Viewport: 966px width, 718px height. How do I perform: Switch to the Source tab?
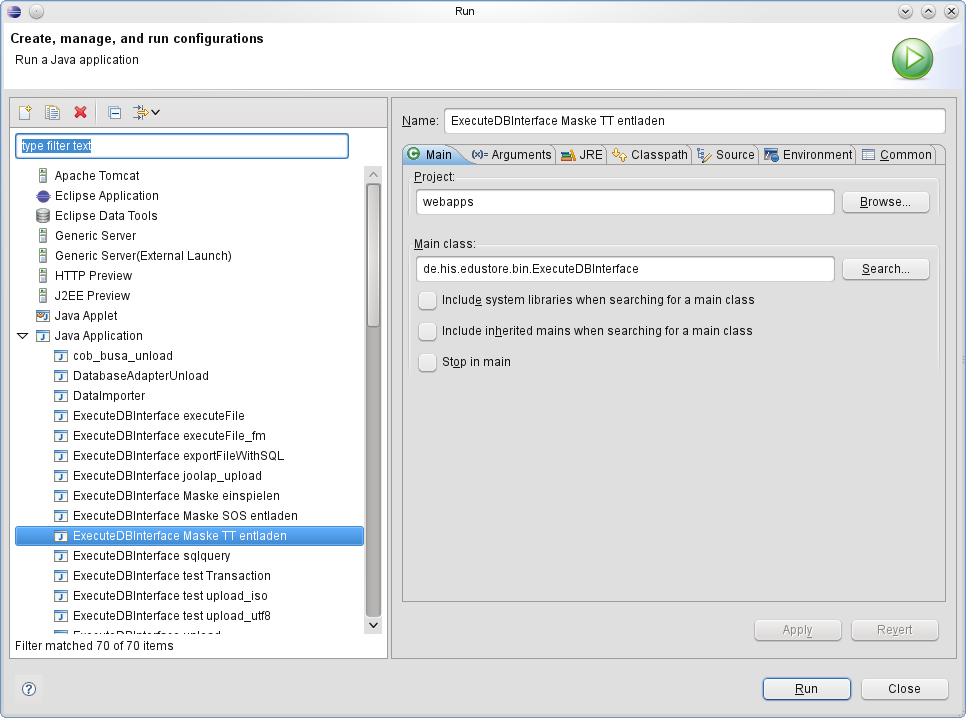(x=726, y=155)
